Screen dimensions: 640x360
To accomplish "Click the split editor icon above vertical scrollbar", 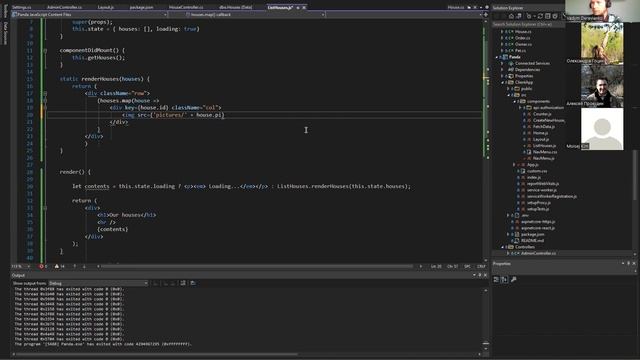I will click(x=486, y=14).
